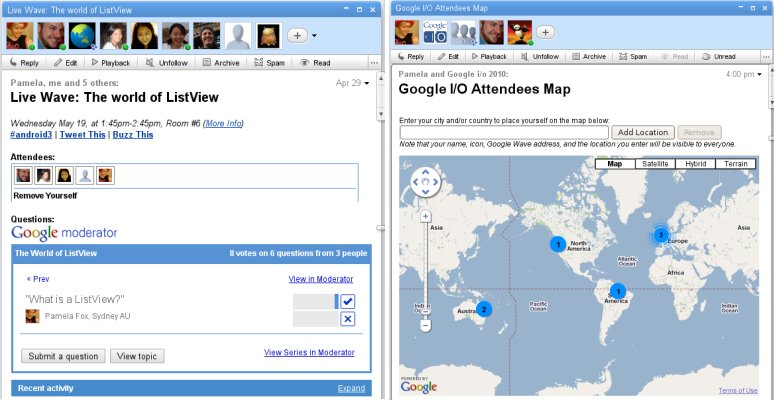Unfollow the Live Wave ListView wave
Image resolution: width=774 pixels, height=400 pixels.
tap(167, 63)
